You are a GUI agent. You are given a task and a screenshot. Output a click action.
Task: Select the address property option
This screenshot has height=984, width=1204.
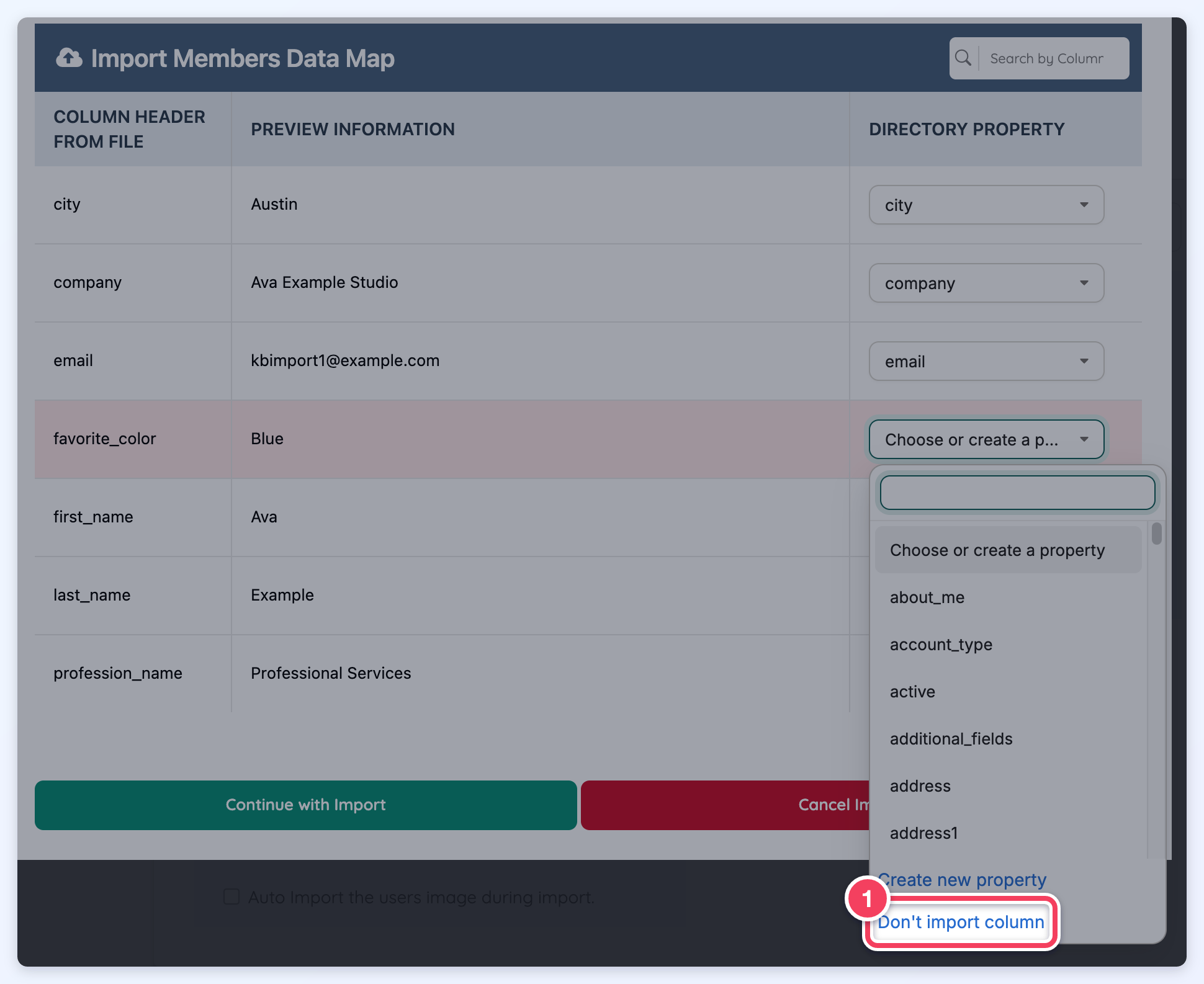point(1008,785)
